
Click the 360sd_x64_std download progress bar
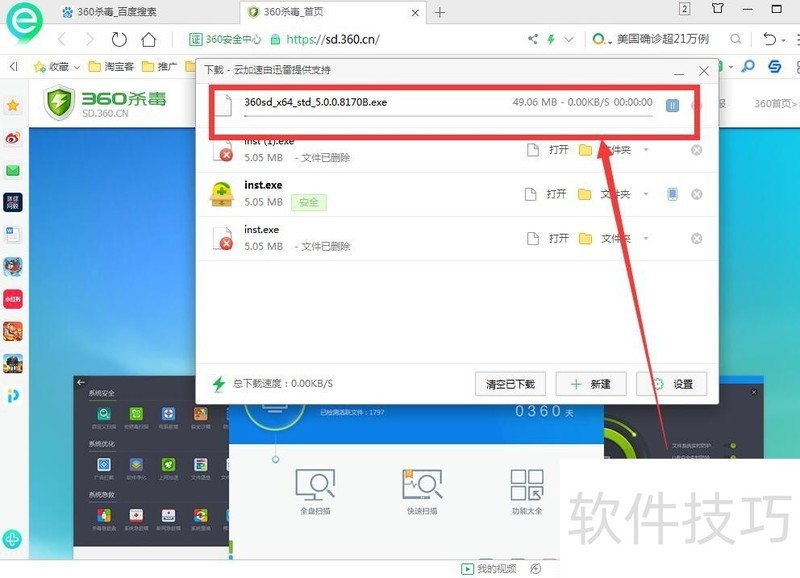[448, 116]
